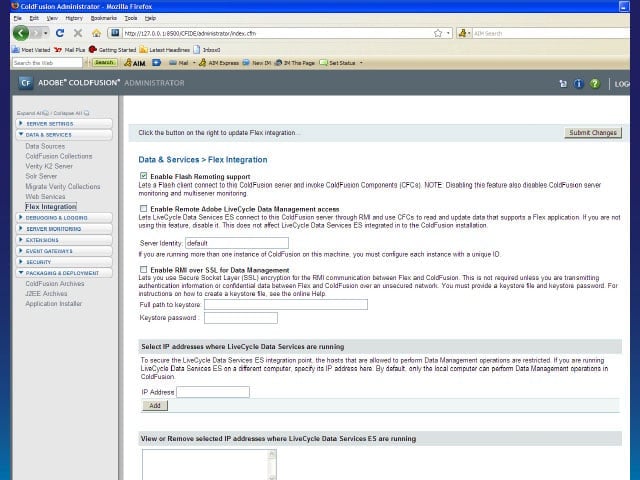Disable Flash Remoting support checkbox
This screenshot has width=640, height=480.
143,176
